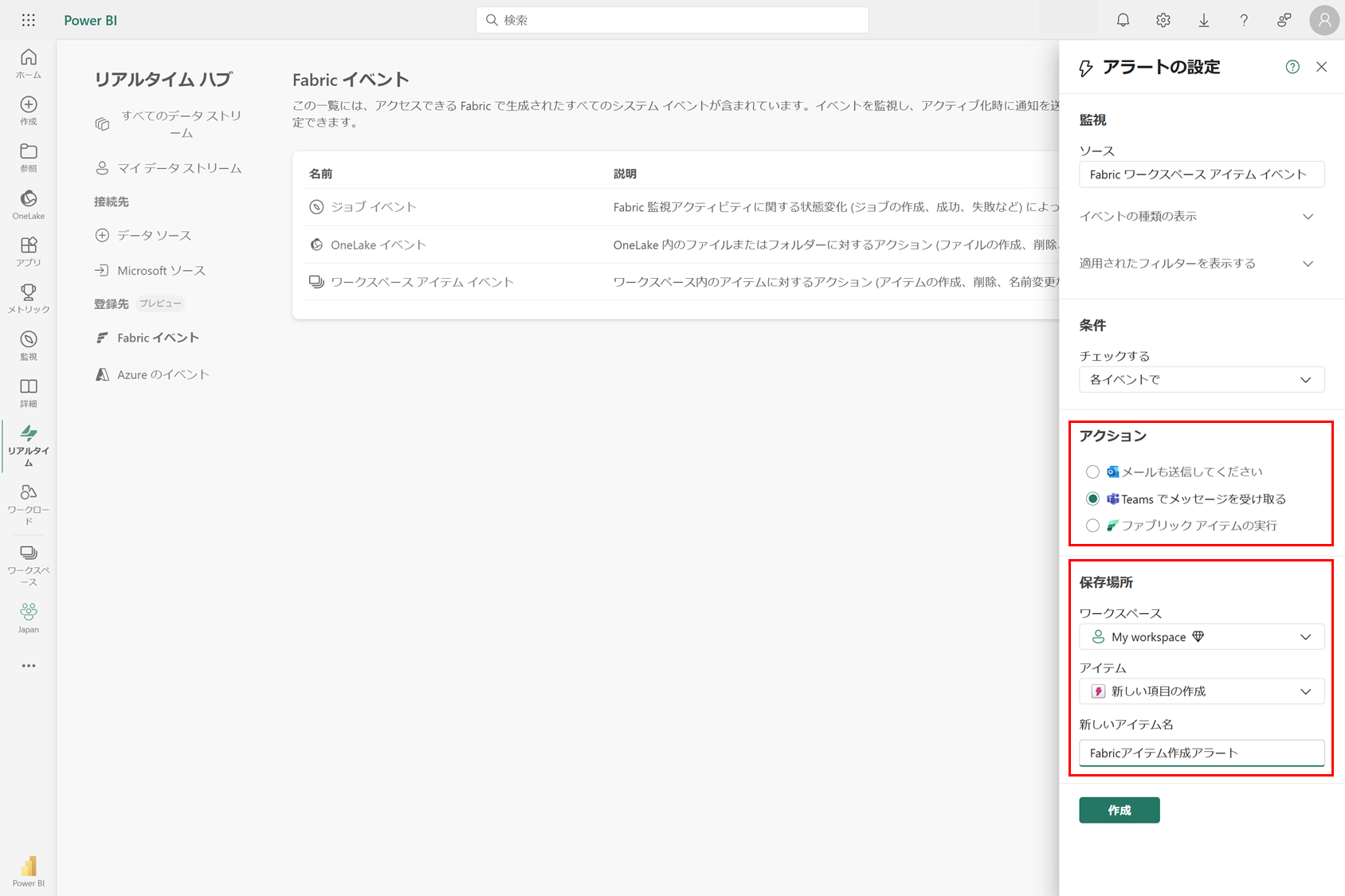Open the チェックする dropdown
The height and width of the screenshot is (896, 1345).
pyautogui.click(x=1202, y=380)
